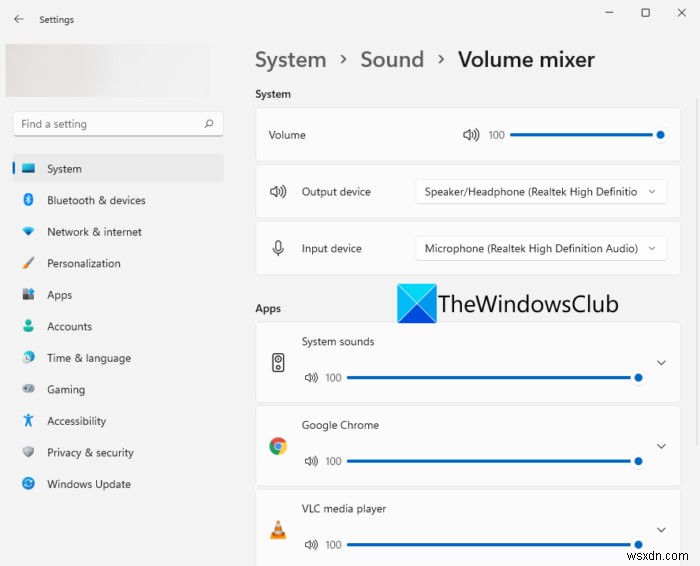Click the Privacy & security shield icon
This screenshot has height=566, width=700.
[28, 452]
